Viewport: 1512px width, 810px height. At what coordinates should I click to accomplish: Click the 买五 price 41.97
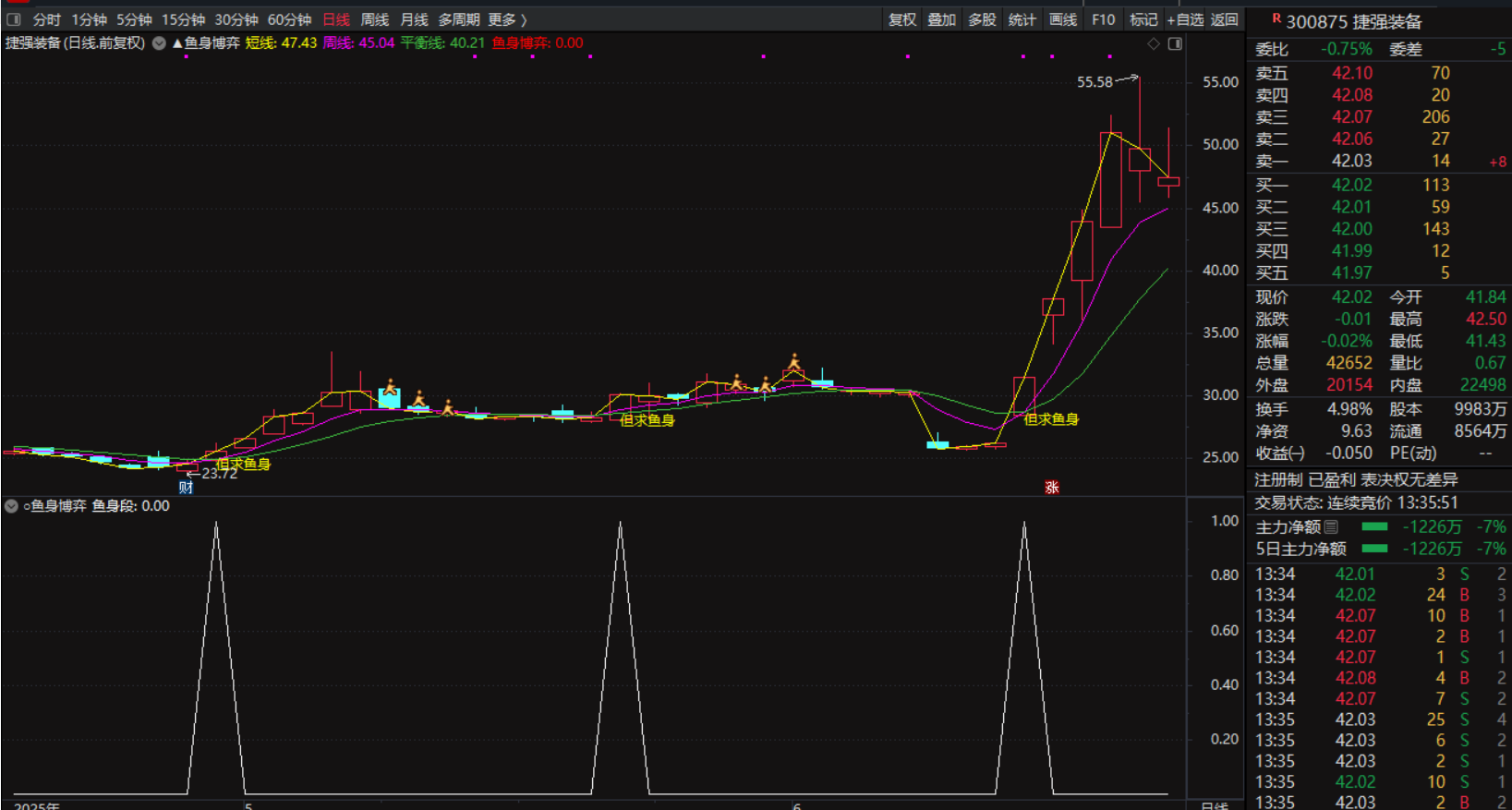point(1352,272)
